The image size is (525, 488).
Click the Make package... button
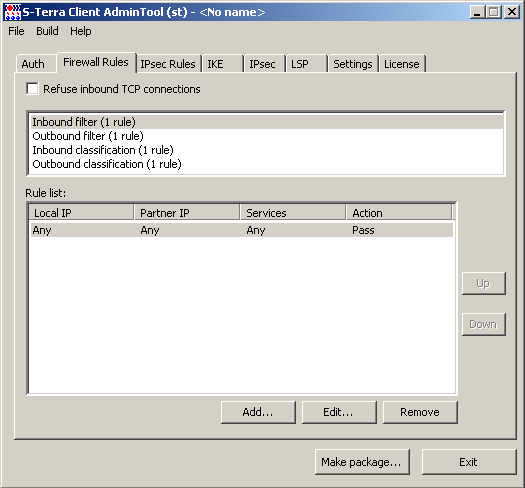pyautogui.click(x=362, y=462)
